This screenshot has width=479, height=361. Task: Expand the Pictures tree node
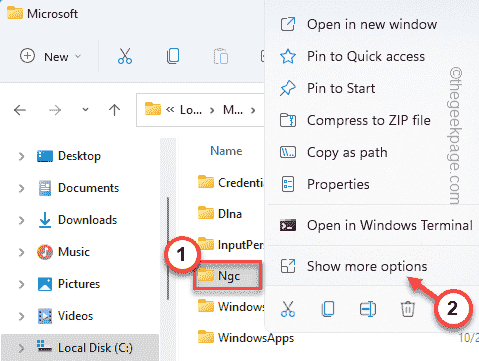click(x=21, y=284)
